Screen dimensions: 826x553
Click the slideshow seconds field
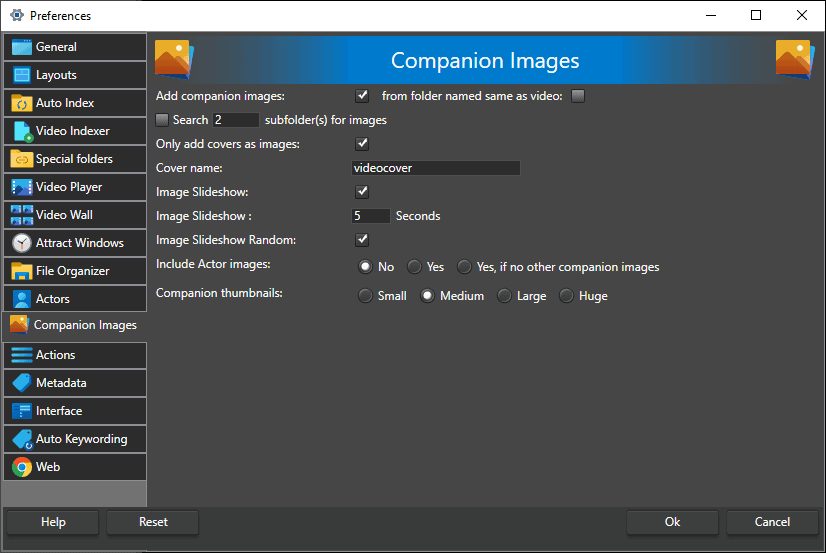coord(371,216)
